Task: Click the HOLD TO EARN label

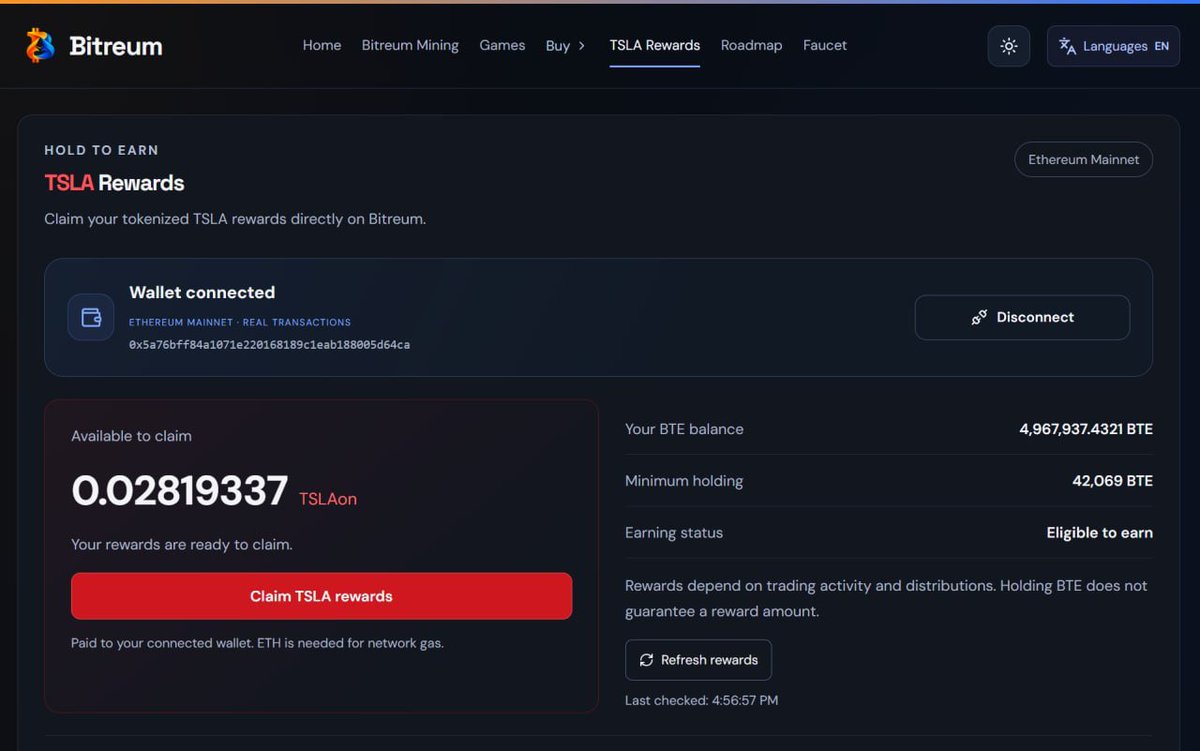Action: click(101, 150)
